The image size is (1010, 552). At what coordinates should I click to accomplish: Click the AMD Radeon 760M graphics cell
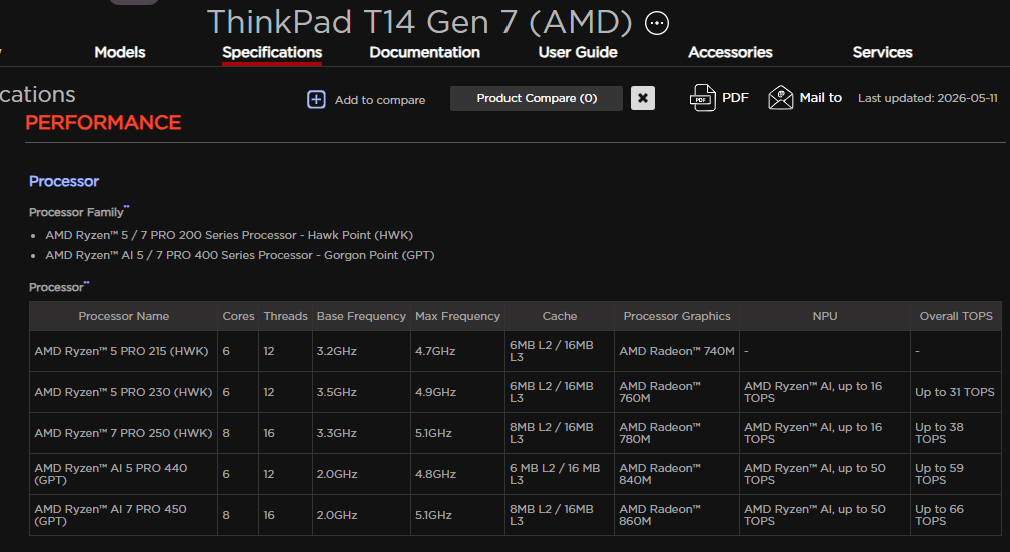pos(677,392)
